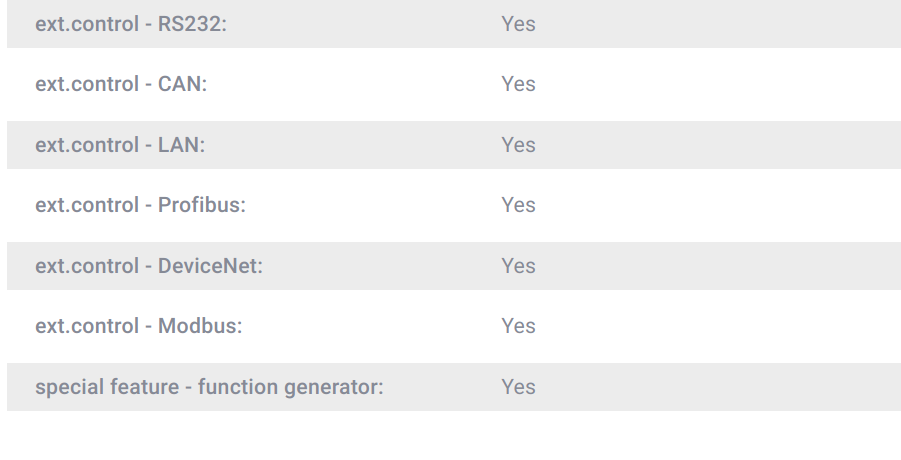Click the words function generator in the last row
The width and height of the screenshot is (901, 460).
(289, 387)
